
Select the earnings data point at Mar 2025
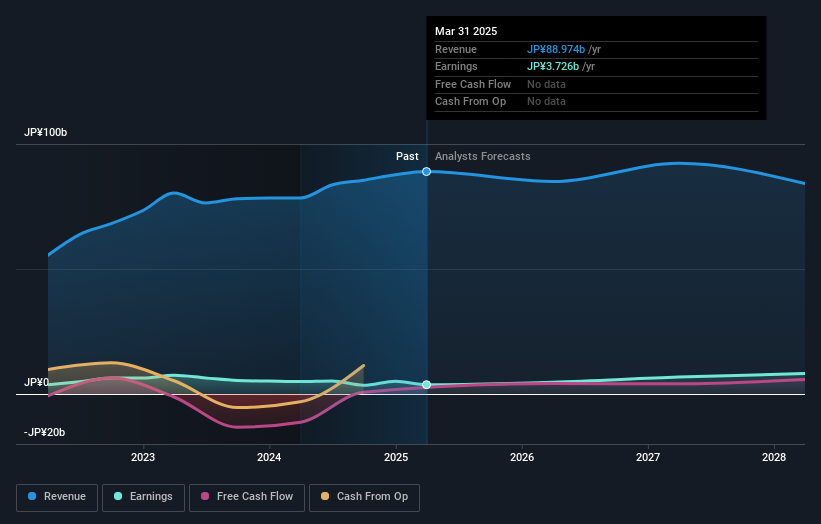tap(427, 385)
